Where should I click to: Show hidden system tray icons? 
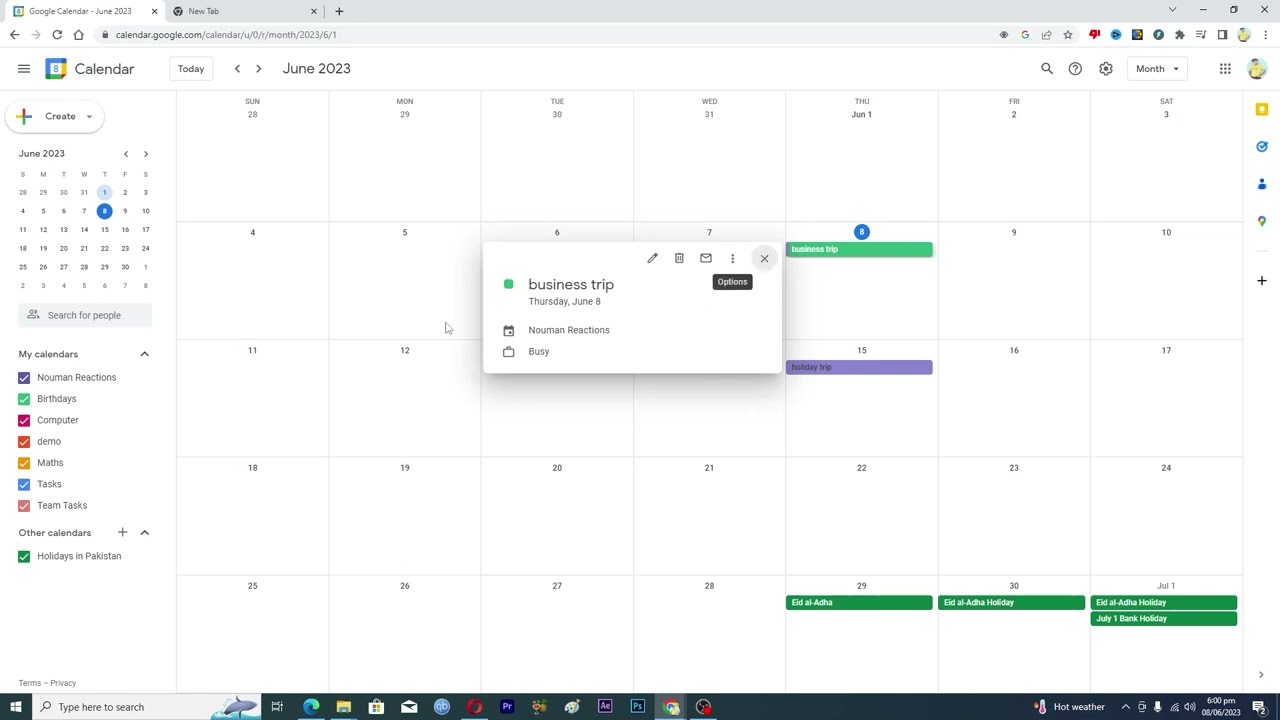1126,707
